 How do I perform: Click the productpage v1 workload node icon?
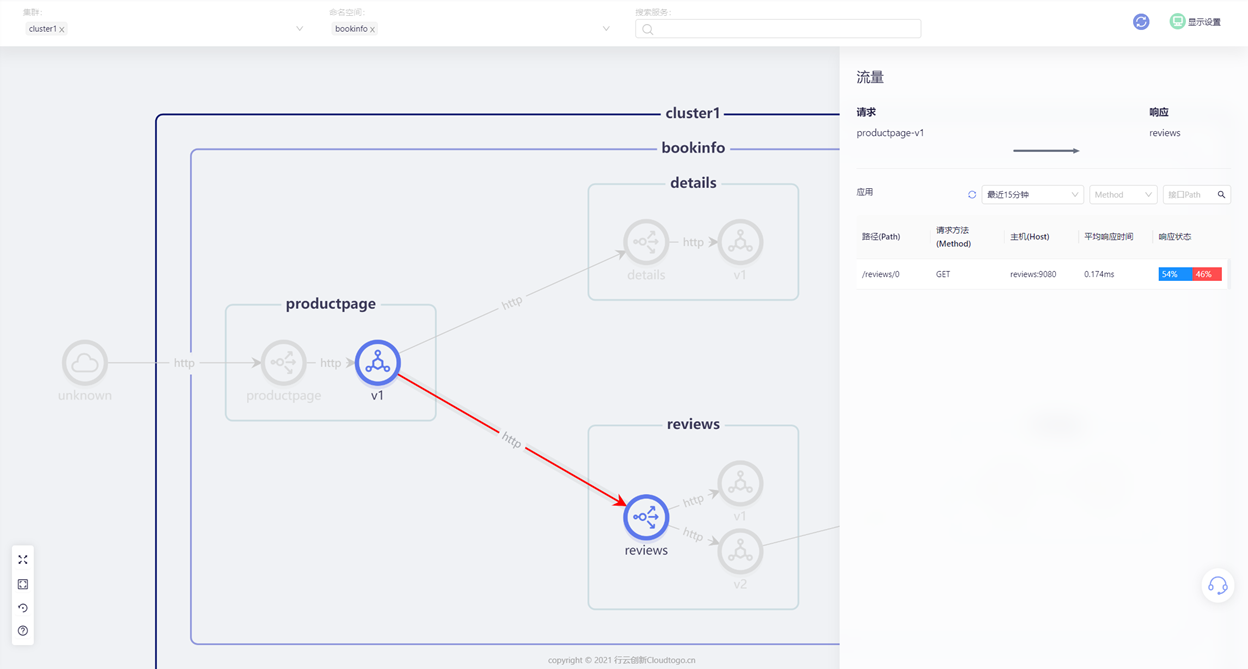tap(377, 362)
